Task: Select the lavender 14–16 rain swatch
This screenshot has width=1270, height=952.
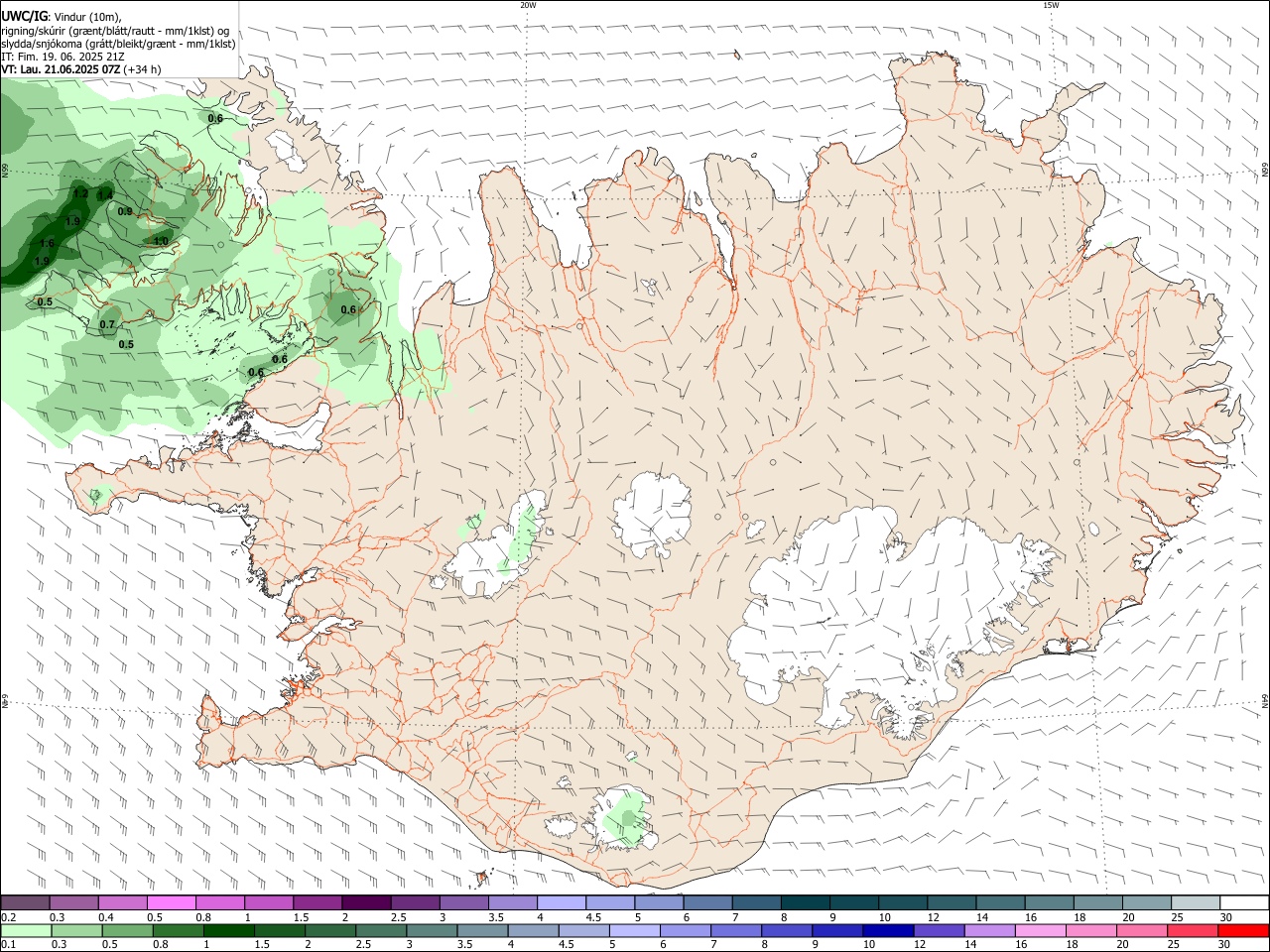Action: click(x=989, y=931)
